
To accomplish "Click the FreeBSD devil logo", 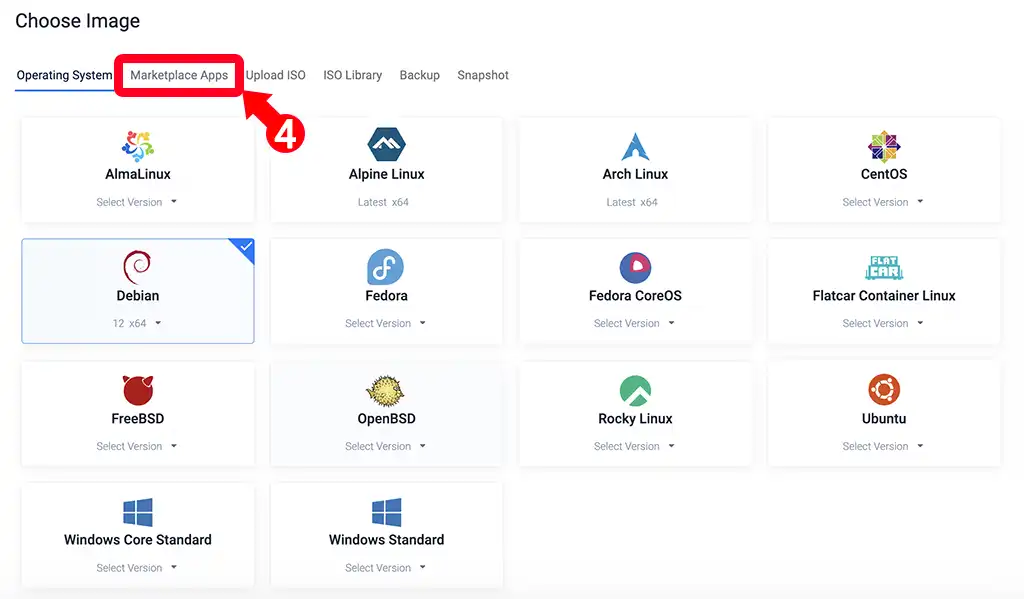I will pyautogui.click(x=138, y=390).
